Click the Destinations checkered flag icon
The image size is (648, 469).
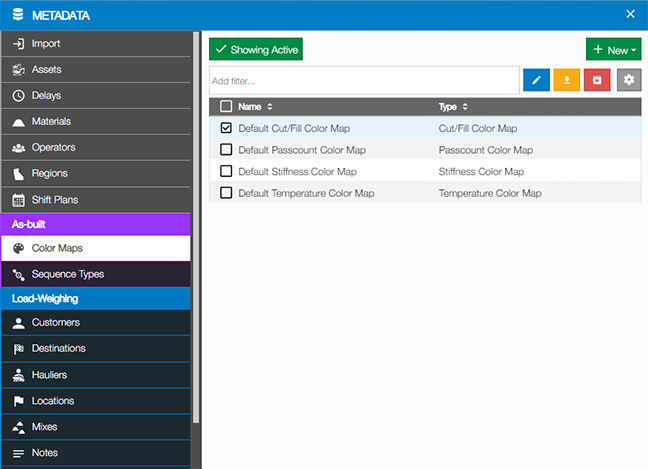tap(18, 349)
